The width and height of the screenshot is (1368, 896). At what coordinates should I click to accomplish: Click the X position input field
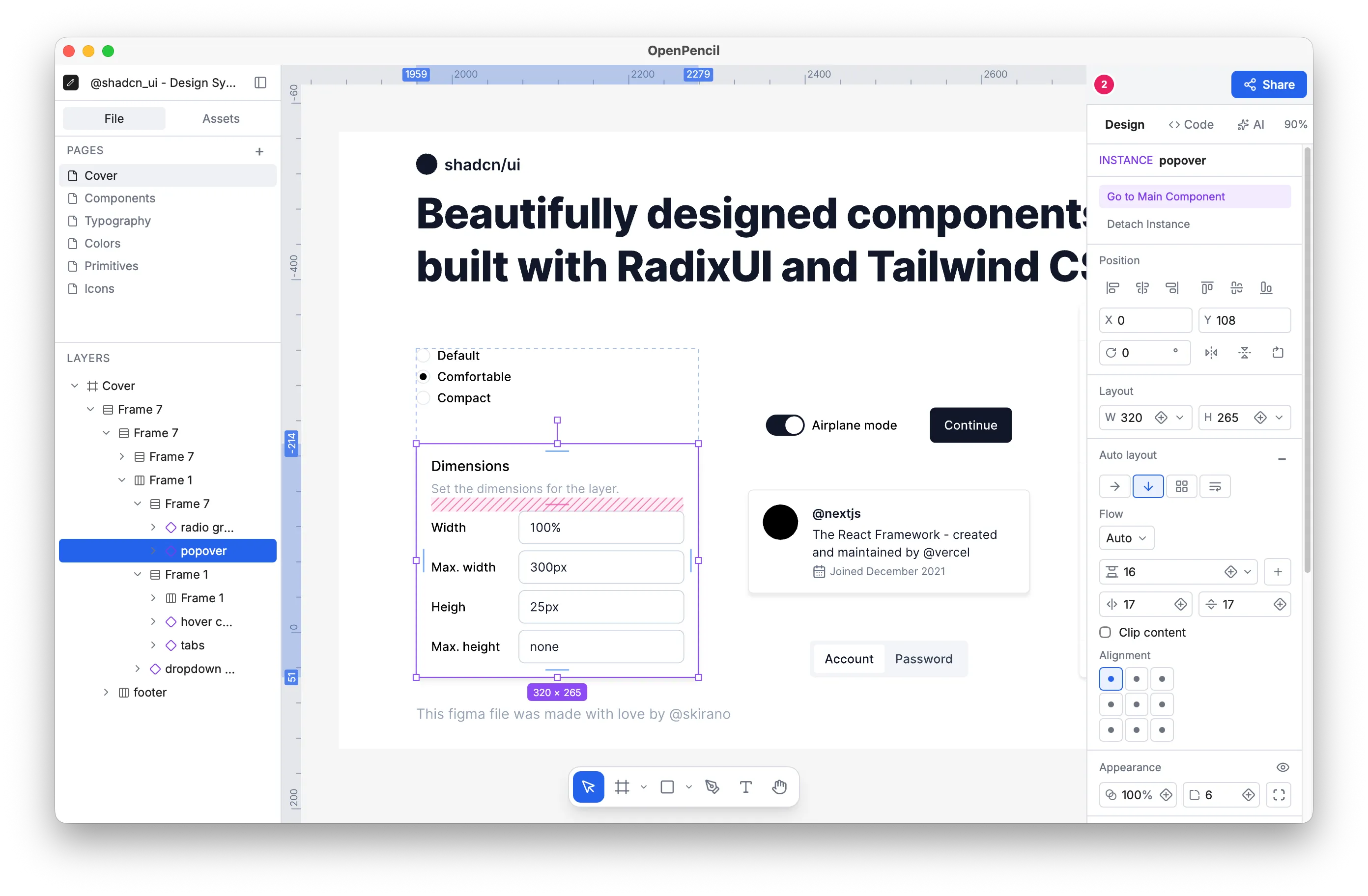click(1145, 320)
